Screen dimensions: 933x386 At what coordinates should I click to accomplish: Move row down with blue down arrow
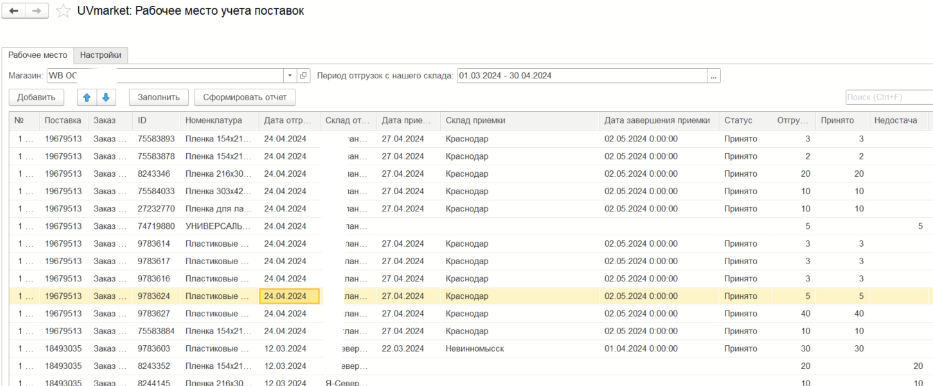pos(105,97)
